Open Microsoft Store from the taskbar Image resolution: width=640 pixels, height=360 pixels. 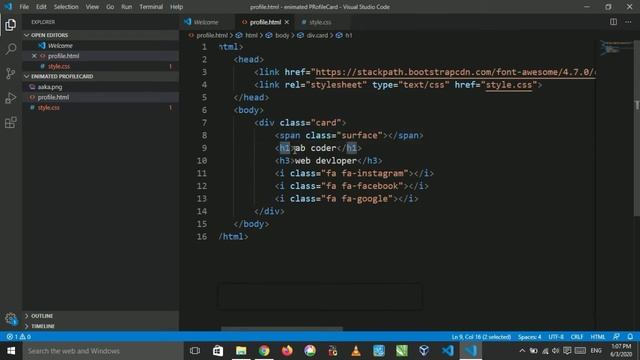pyautogui.click(x=218, y=351)
